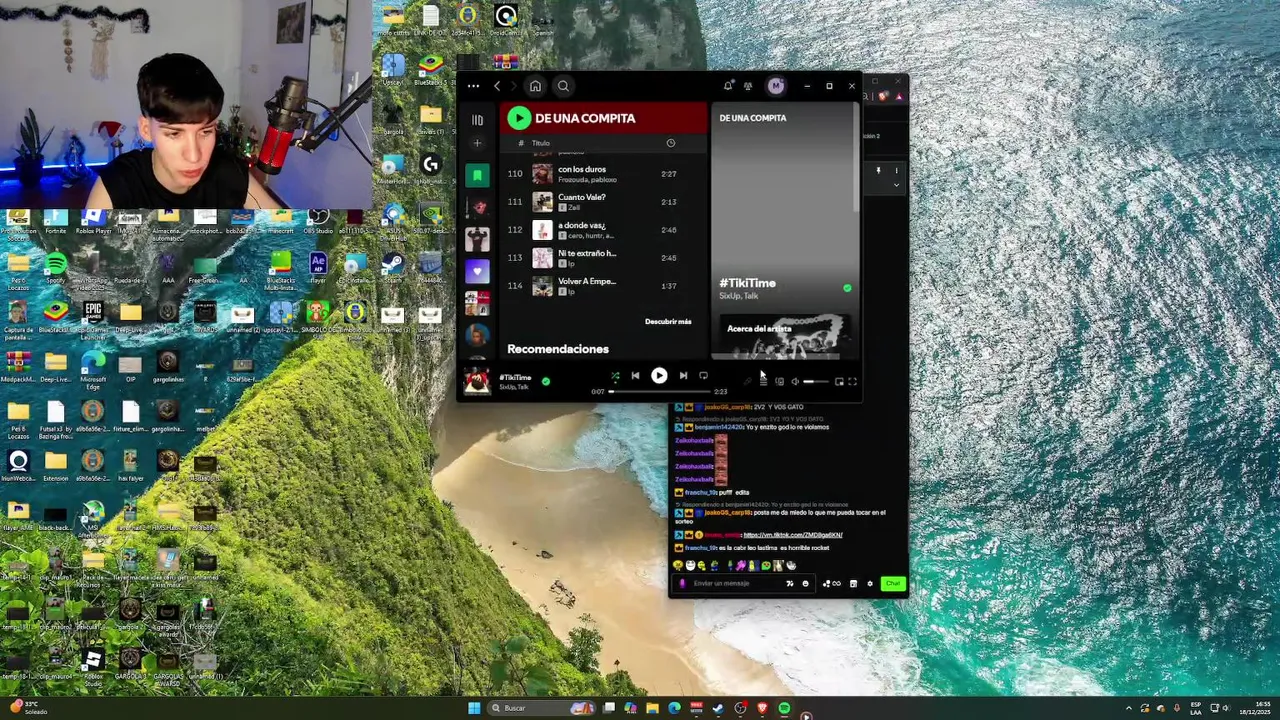Play the DE UNA COMPITA playlist
Image resolution: width=1280 pixels, height=720 pixels.
519,118
